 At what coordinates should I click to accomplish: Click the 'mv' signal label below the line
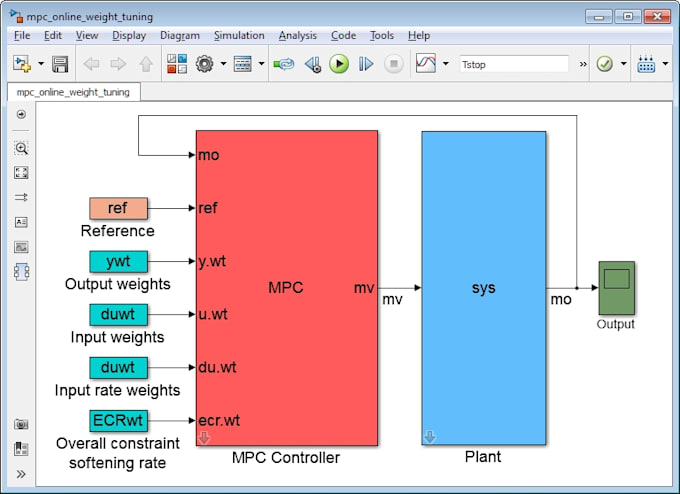(392, 299)
